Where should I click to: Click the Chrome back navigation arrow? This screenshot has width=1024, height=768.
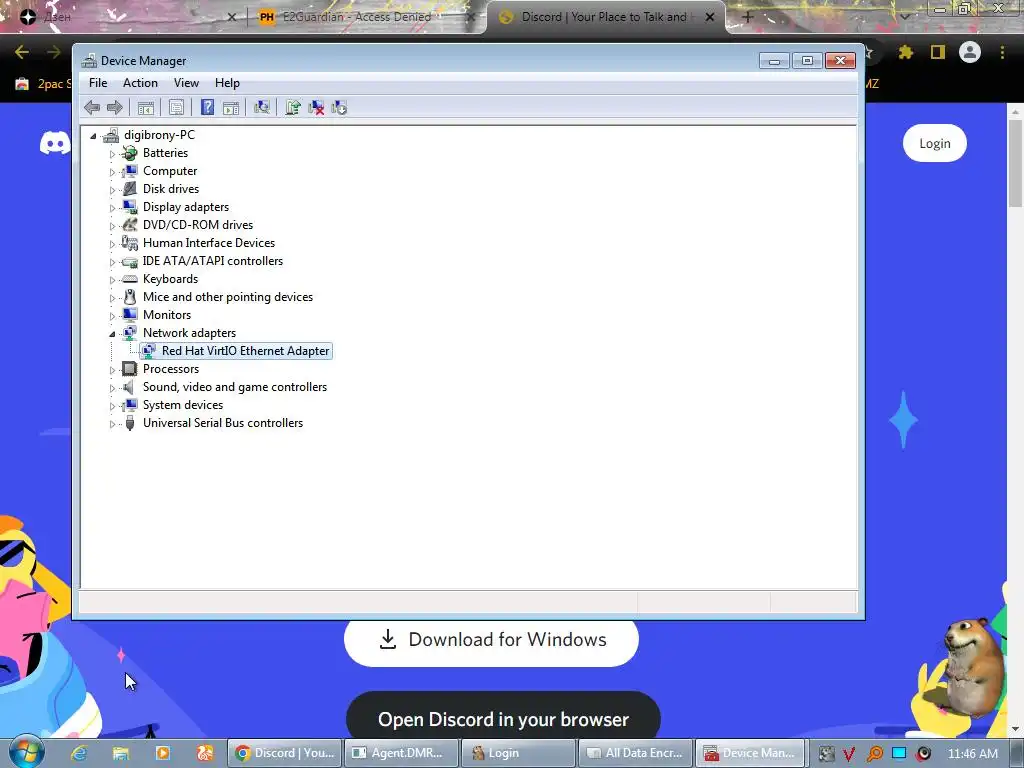[x=22, y=52]
